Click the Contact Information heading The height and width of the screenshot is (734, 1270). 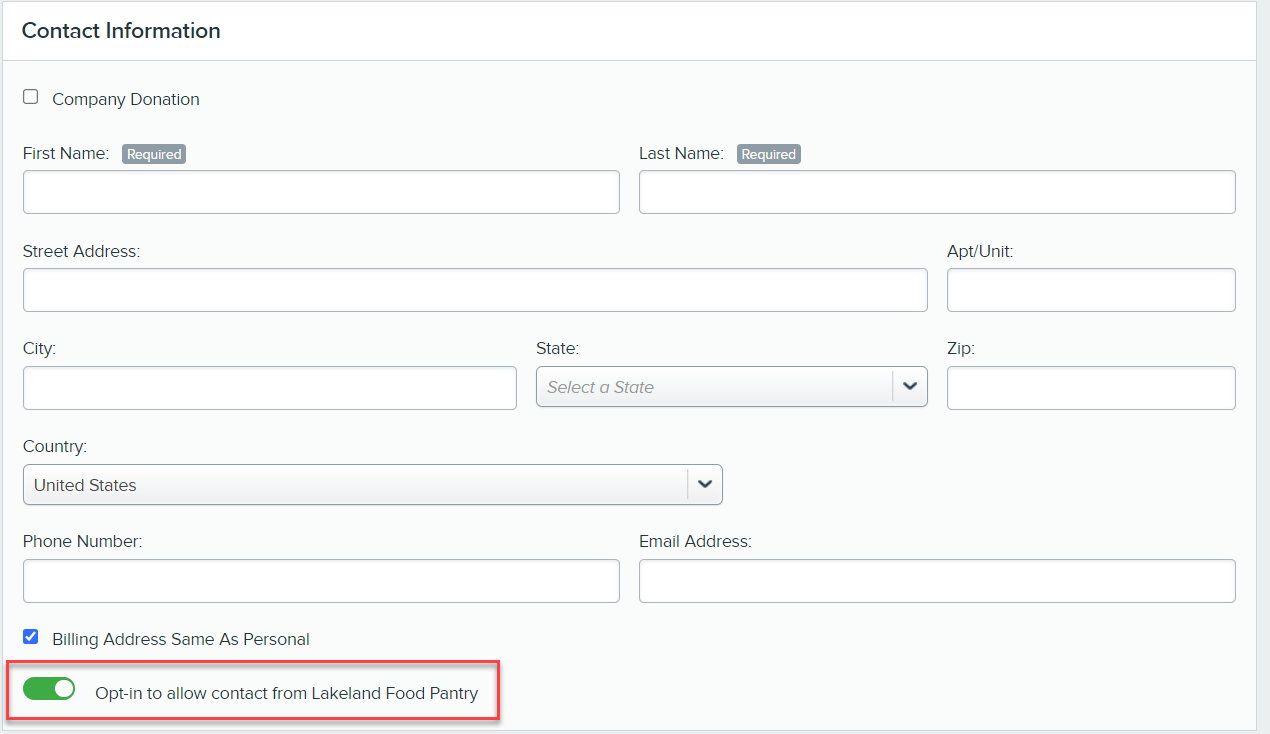[121, 31]
